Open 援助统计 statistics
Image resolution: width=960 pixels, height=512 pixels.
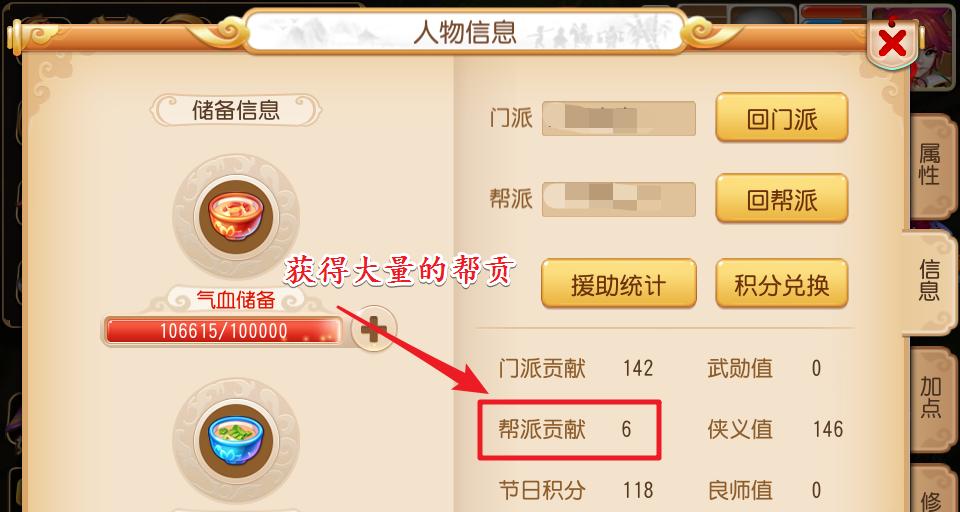coord(618,284)
